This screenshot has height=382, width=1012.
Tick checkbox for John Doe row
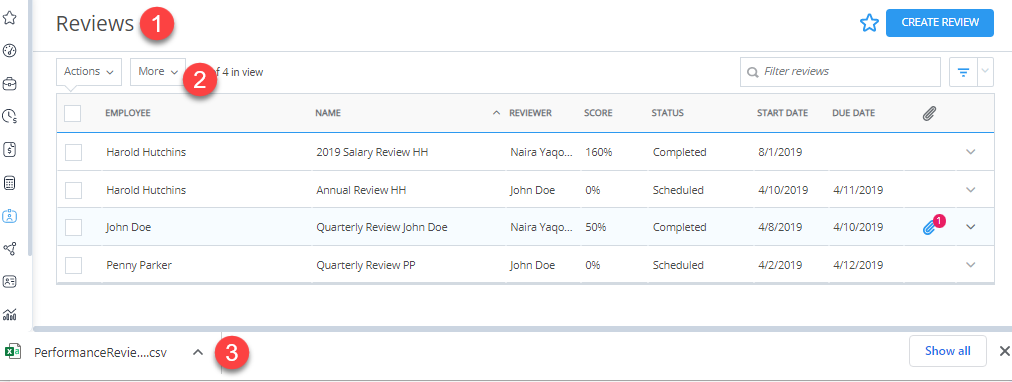click(74, 227)
